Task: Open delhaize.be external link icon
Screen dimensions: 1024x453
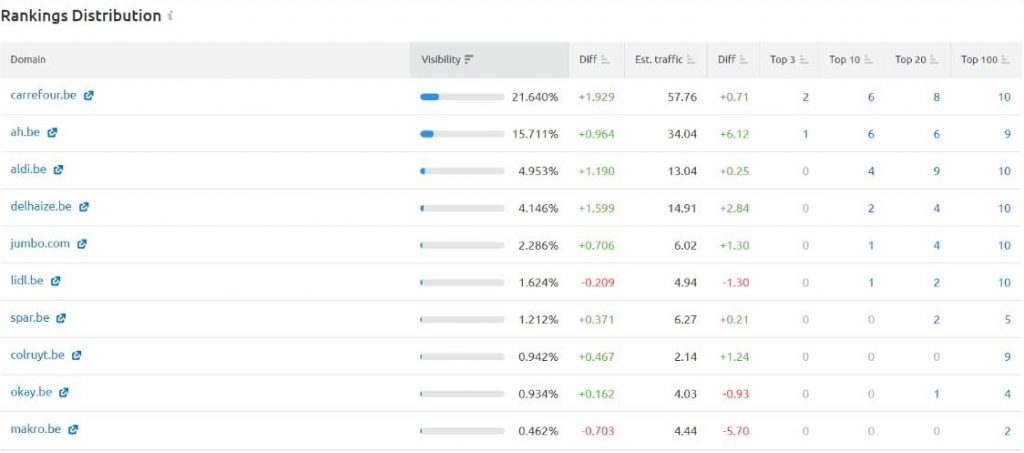Action: [x=84, y=207]
